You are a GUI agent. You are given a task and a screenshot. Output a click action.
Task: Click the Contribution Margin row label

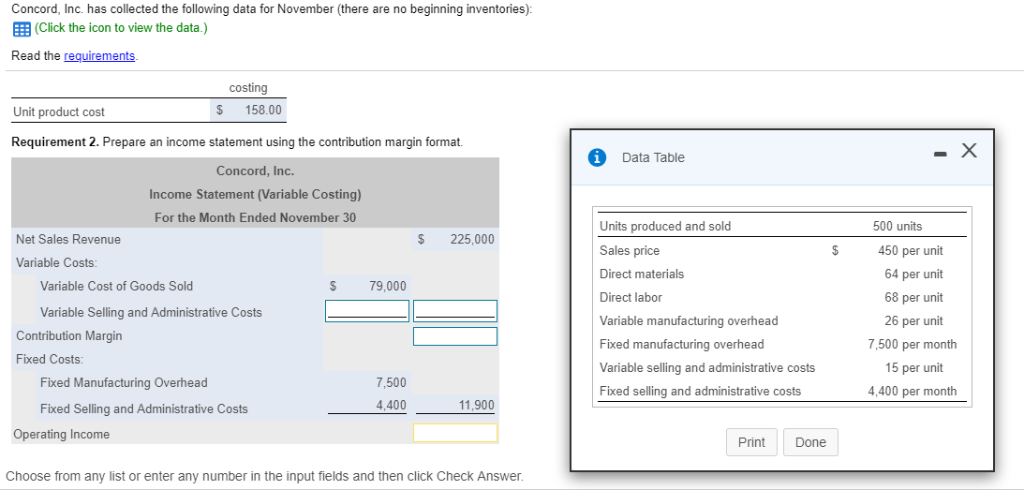(x=69, y=336)
